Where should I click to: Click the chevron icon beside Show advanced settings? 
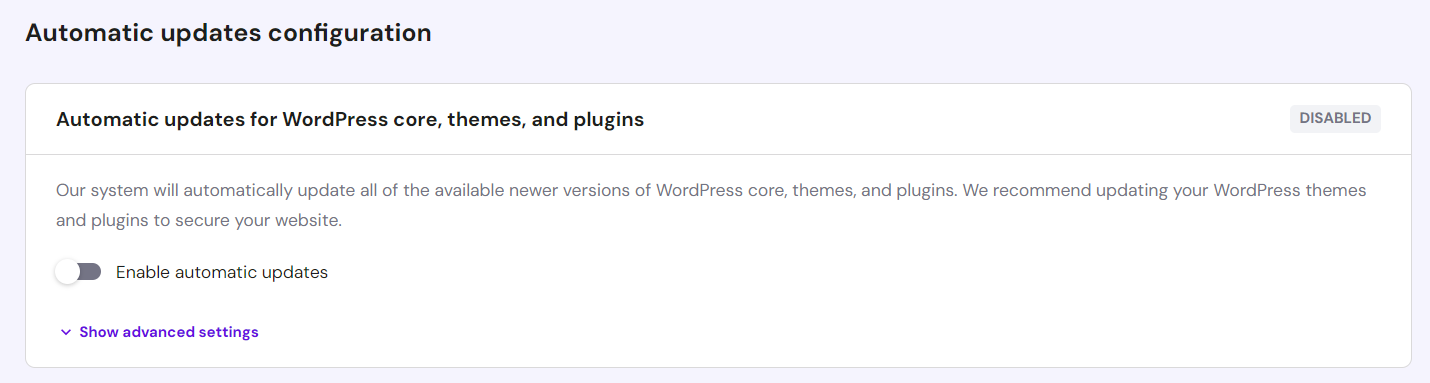[x=65, y=332]
